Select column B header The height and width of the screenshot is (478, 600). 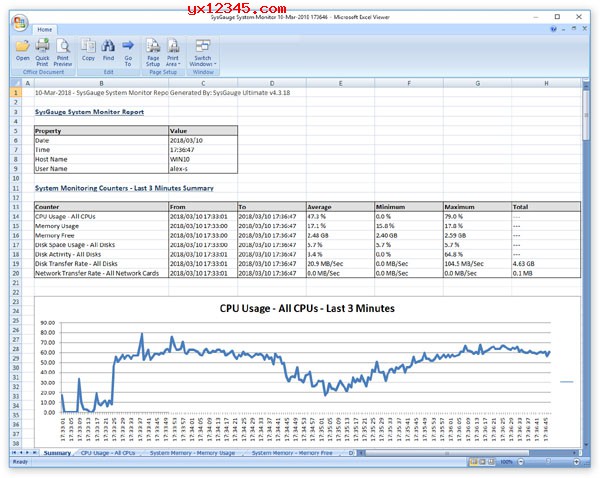pos(101,83)
